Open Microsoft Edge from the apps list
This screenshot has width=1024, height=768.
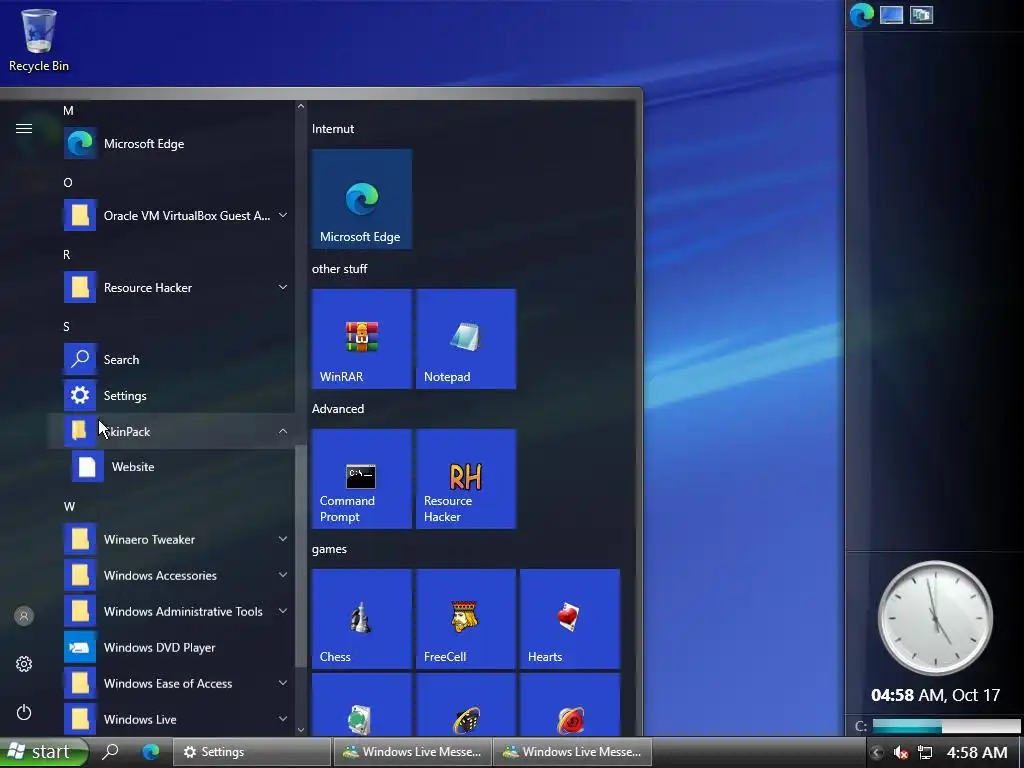pyautogui.click(x=171, y=144)
